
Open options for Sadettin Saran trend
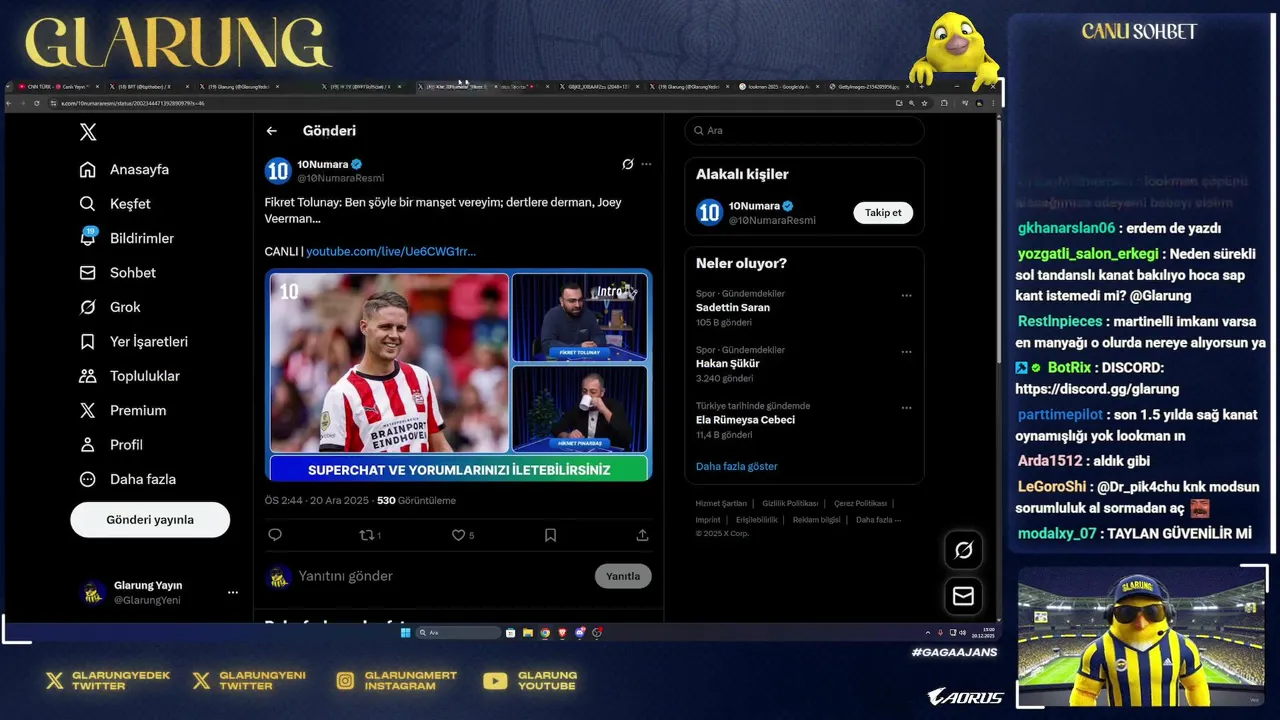coord(906,296)
